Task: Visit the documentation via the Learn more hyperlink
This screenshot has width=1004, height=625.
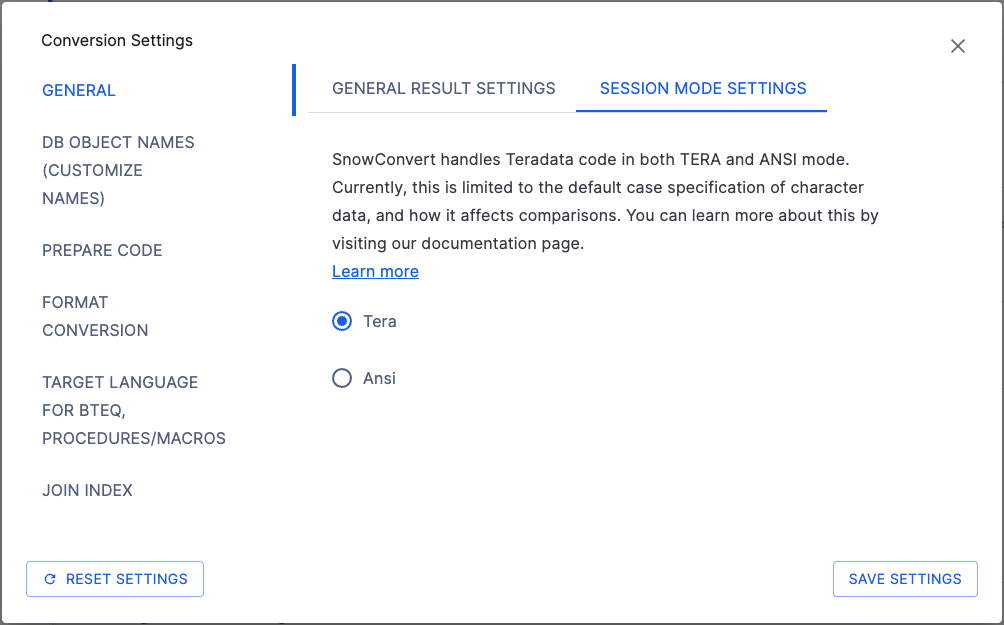Action: (x=375, y=271)
